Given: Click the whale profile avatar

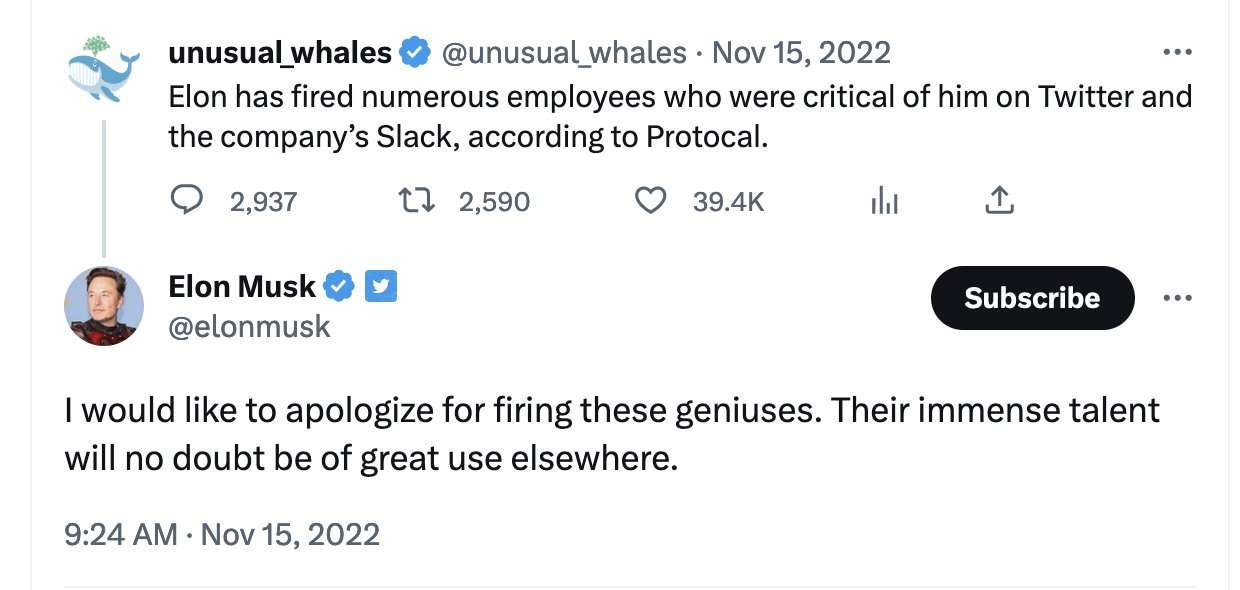Looking at the screenshot, I should pyautogui.click(x=103, y=69).
